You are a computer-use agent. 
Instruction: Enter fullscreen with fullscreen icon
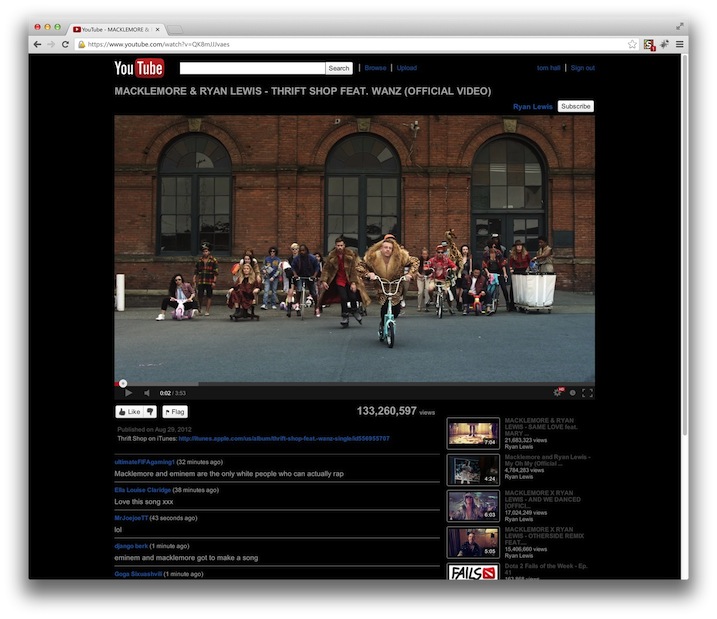click(x=588, y=393)
